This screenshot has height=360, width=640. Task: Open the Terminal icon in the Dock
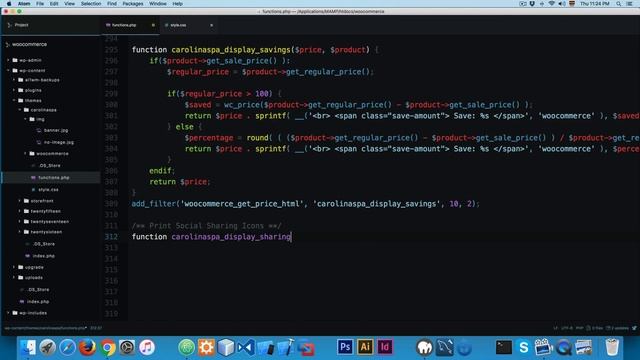click(x=504, y=347)
